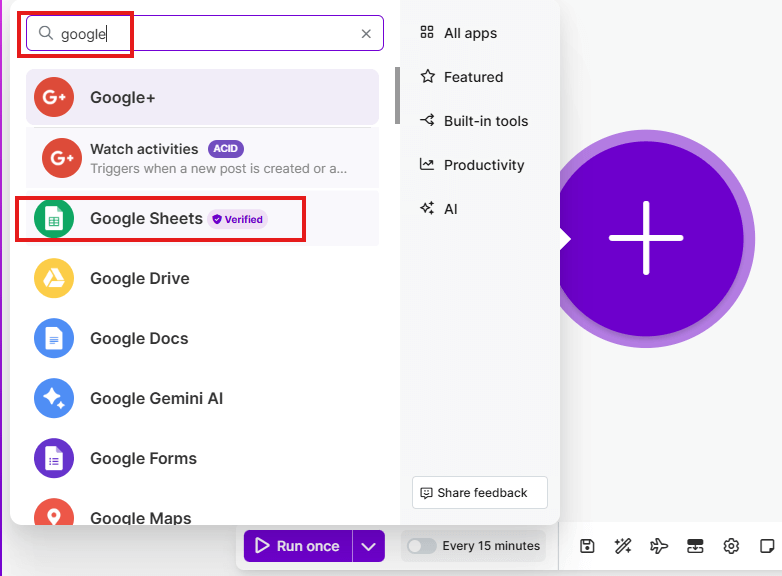
Task: Click the magnifier search icon
Action: (x=46, y=33)
